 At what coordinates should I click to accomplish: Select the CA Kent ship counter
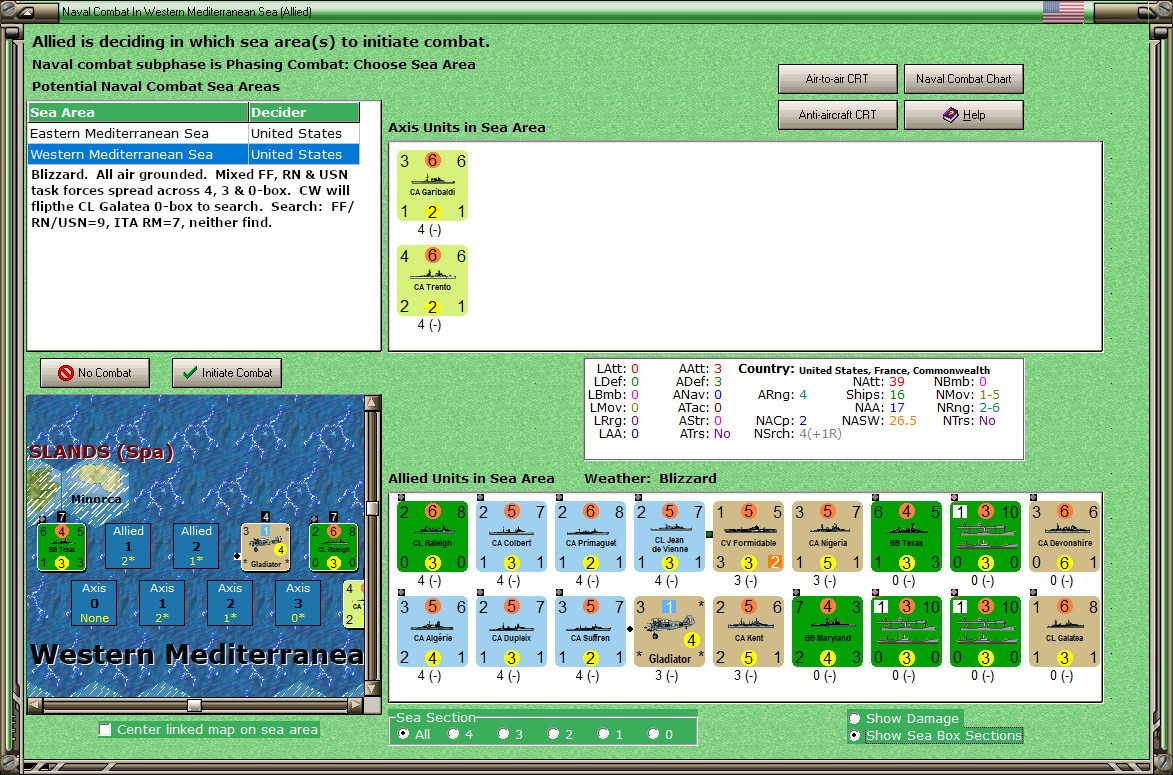click(748, 631)
